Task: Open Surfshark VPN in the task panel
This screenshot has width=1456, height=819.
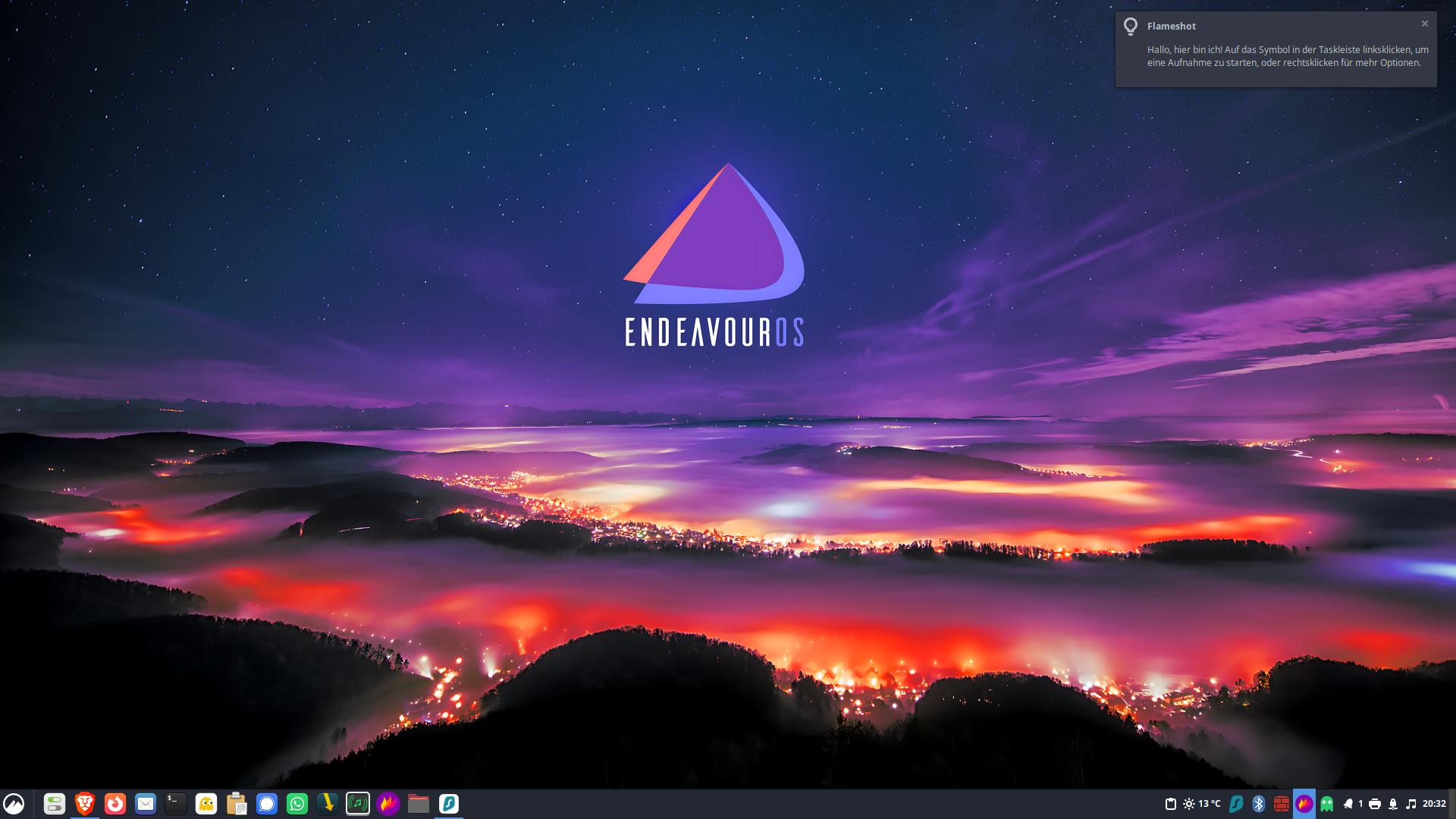Action: 449,804
